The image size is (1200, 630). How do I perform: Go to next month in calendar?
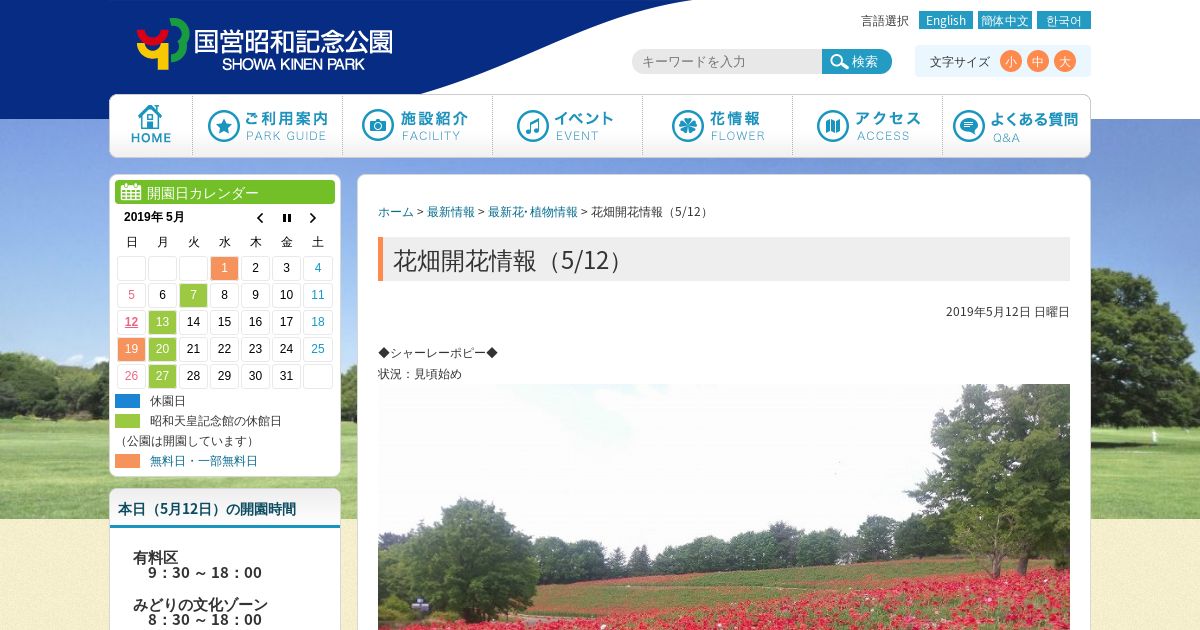(x=312, y=218)
